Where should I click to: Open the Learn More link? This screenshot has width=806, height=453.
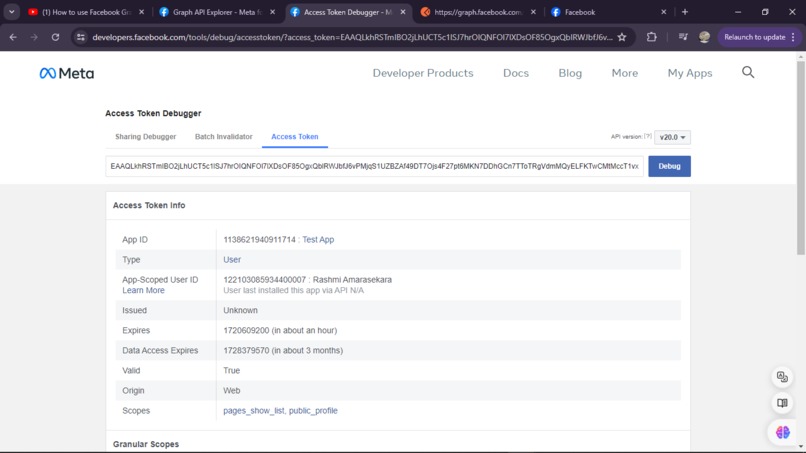tap(143, 291)
